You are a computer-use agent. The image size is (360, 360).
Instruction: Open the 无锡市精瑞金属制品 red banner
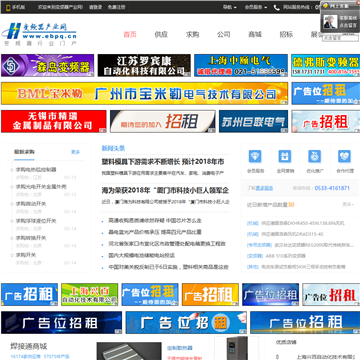54,121
